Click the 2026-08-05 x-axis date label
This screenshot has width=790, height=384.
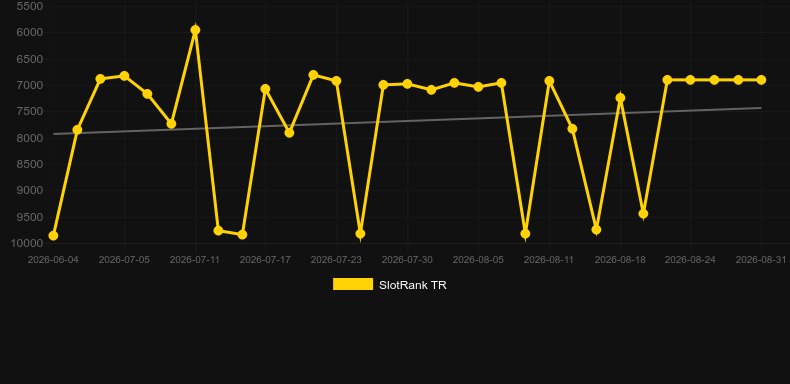478,260
